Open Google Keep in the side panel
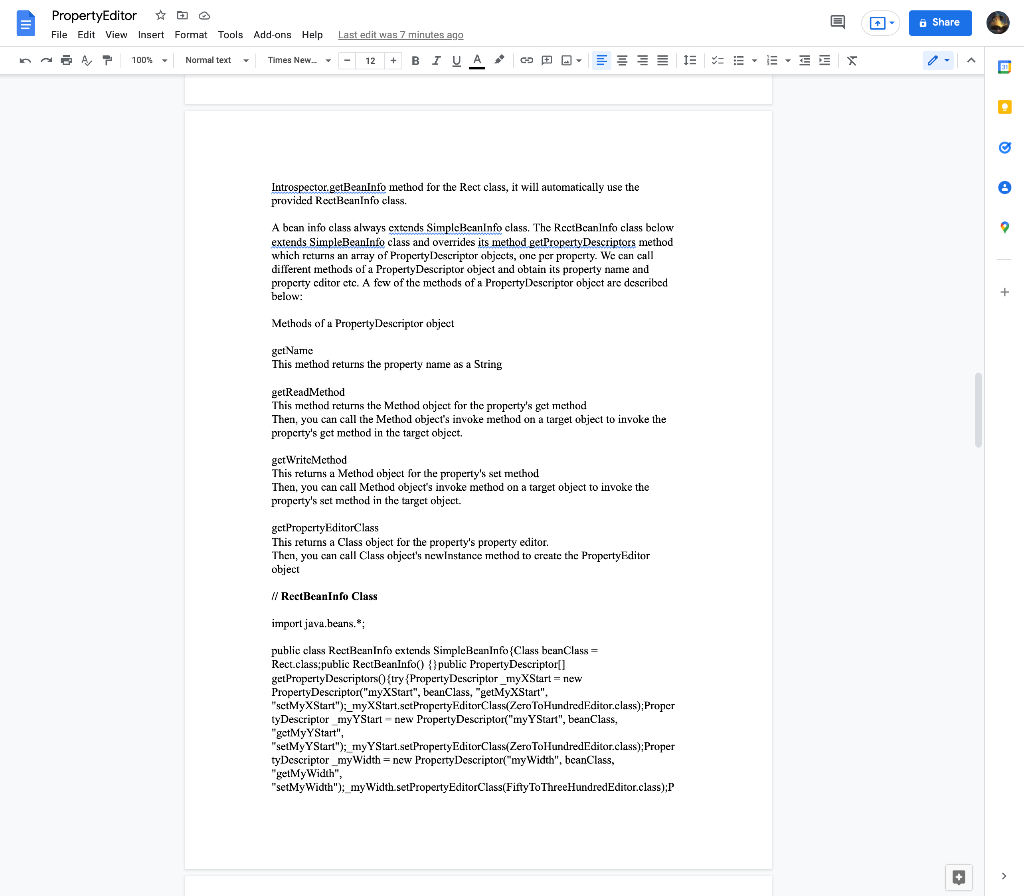This screenshot has width=1024, height=896. (1004, 107)
